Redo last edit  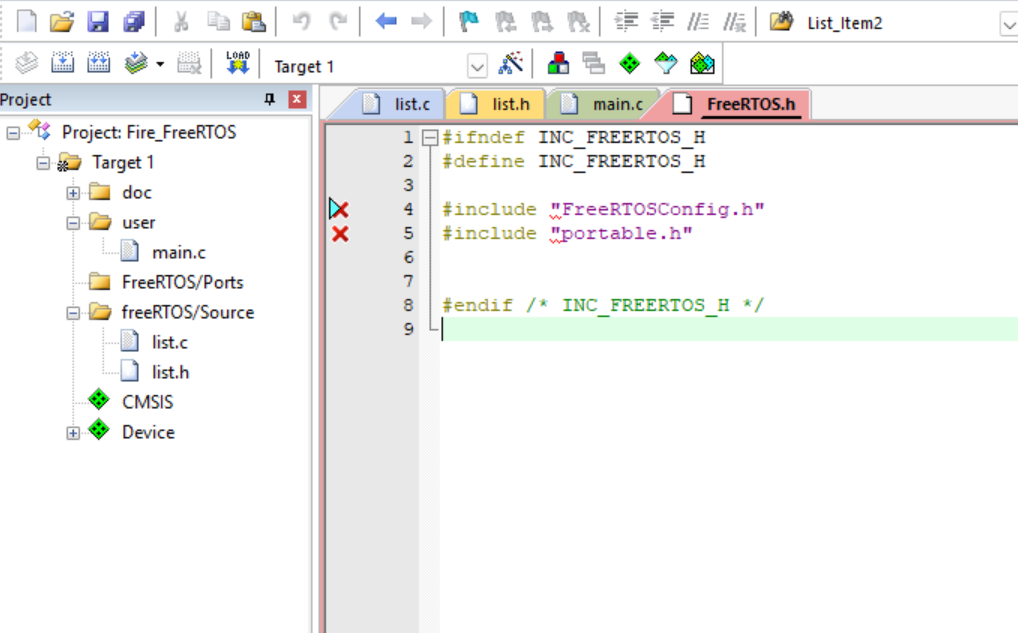(x=338, y=22)
